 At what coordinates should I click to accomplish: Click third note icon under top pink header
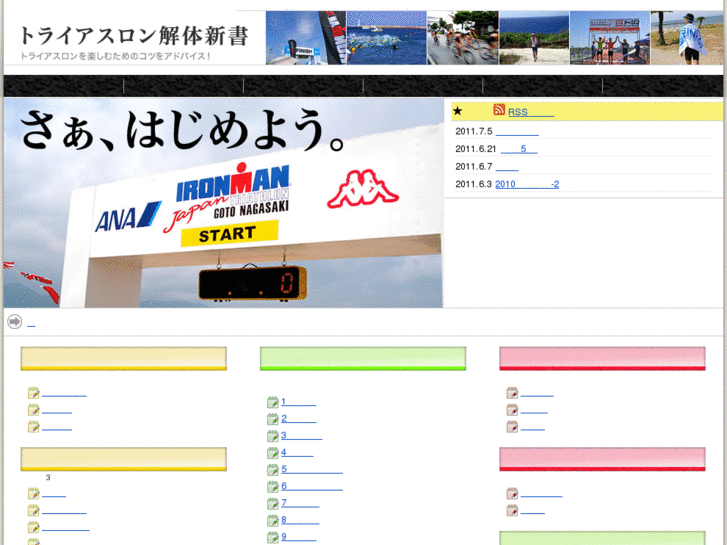tap(512, 426)
